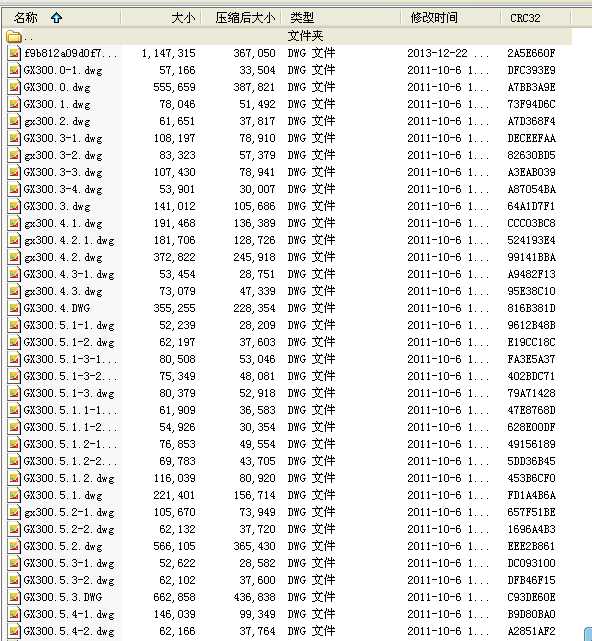Click the gx300.5.2-1.dwg file icon

click(x=14, y=512)
